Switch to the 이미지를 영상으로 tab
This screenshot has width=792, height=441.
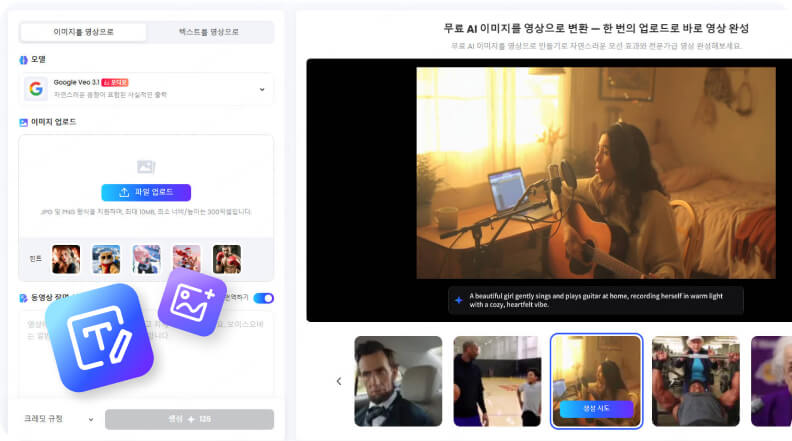pyautogui.click(x=83, y=32)
